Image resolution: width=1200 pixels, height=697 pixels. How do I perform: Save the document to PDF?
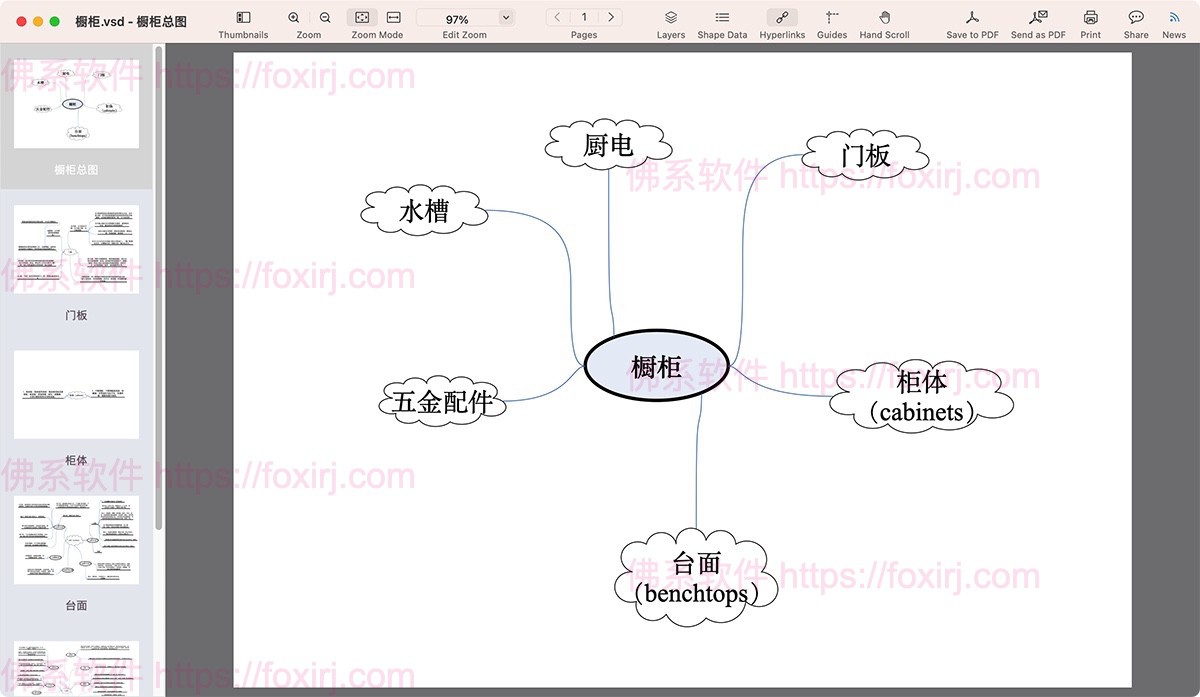point(972,18)
